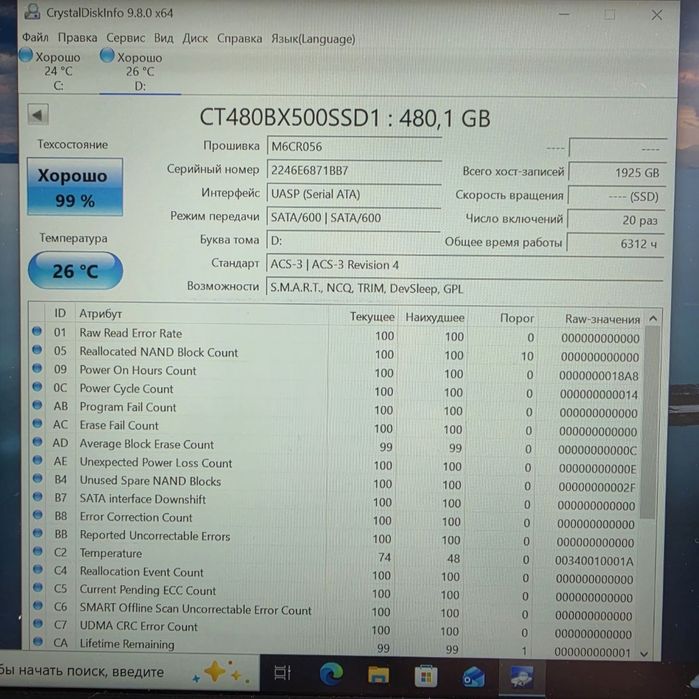This screenshot has width=699, height=699.
Task: Select disk D: at 26 °C
Action: (138, 71)
